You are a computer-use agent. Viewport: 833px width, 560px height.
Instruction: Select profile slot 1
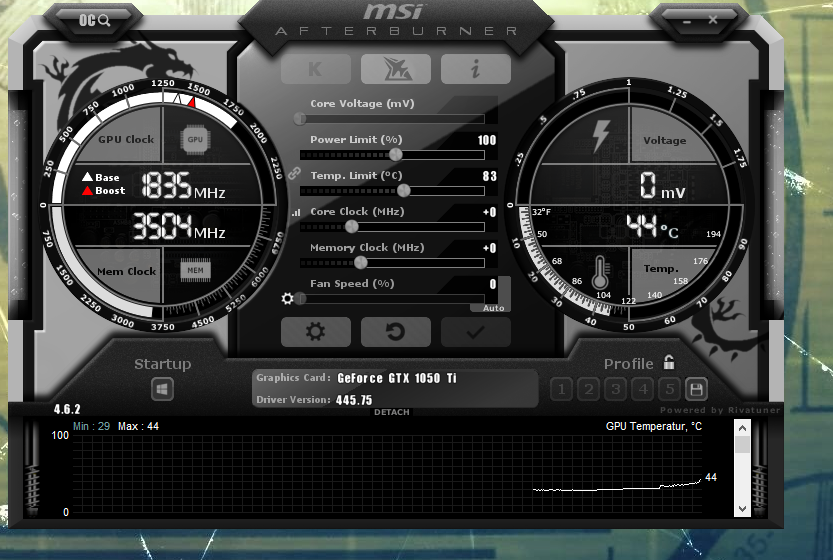coord(562,389)
